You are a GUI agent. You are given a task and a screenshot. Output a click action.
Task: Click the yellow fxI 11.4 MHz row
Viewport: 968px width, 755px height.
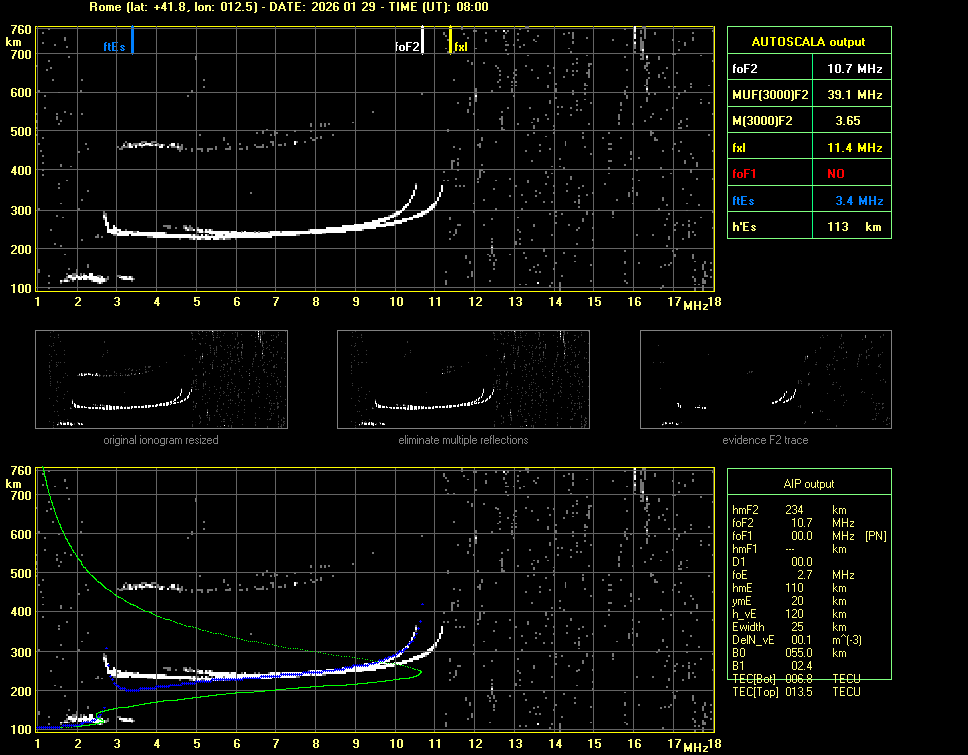coord(808,148)
